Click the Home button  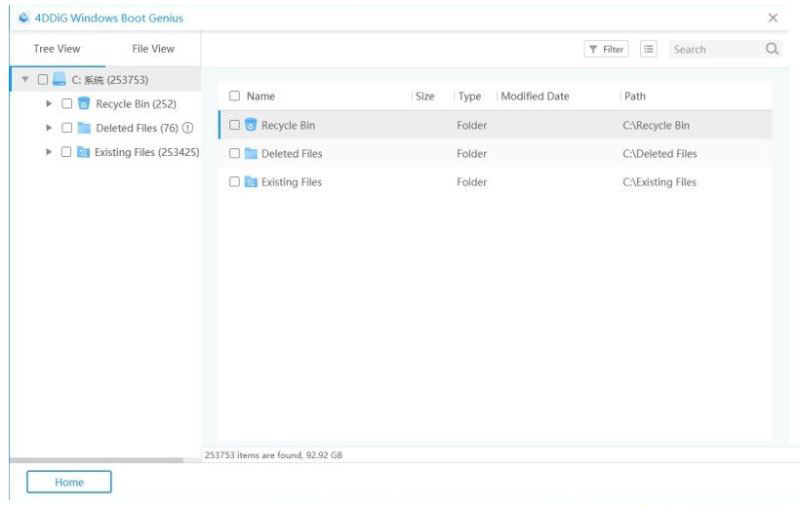pos(69,482)
